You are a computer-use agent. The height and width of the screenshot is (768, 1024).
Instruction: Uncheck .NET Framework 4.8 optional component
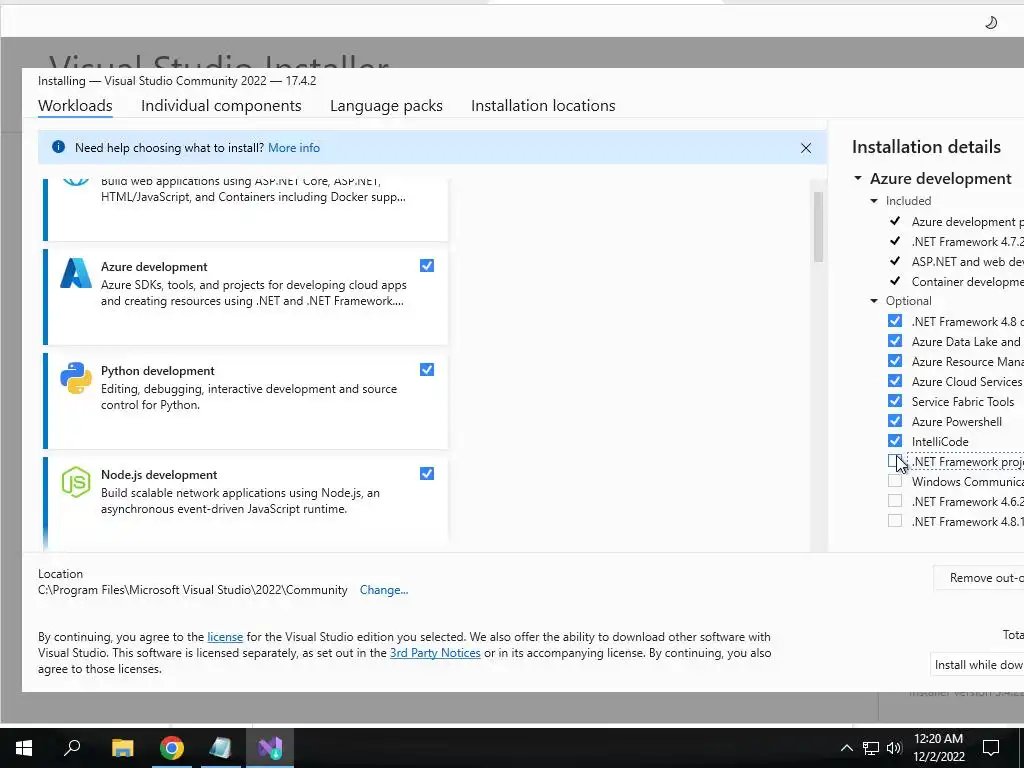coord(895,321)
